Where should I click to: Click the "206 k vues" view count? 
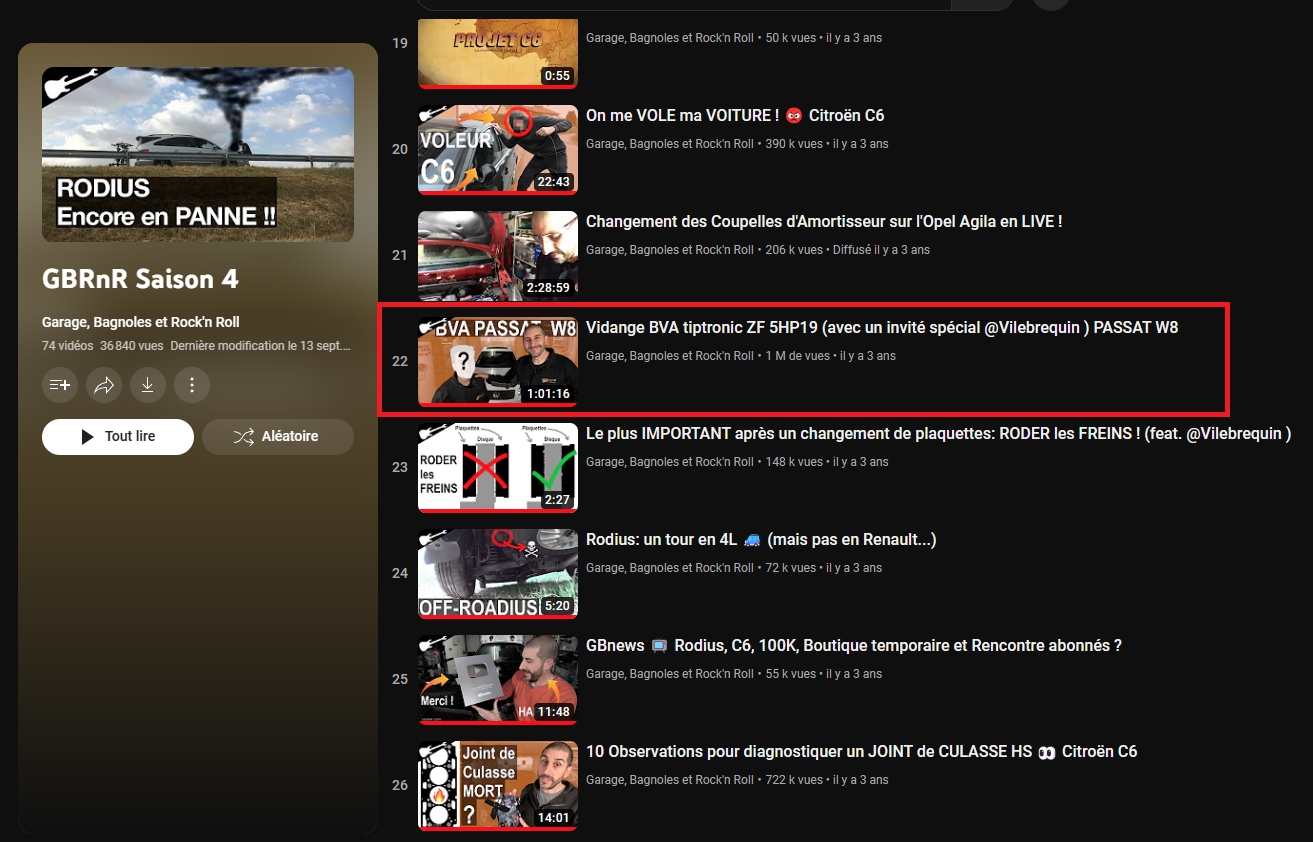tap(795, 250)
